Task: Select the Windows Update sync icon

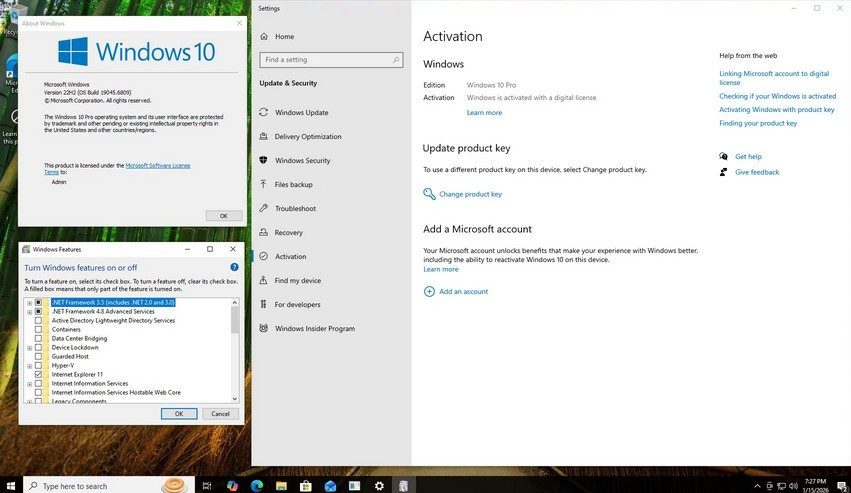Action: [264, 112]
